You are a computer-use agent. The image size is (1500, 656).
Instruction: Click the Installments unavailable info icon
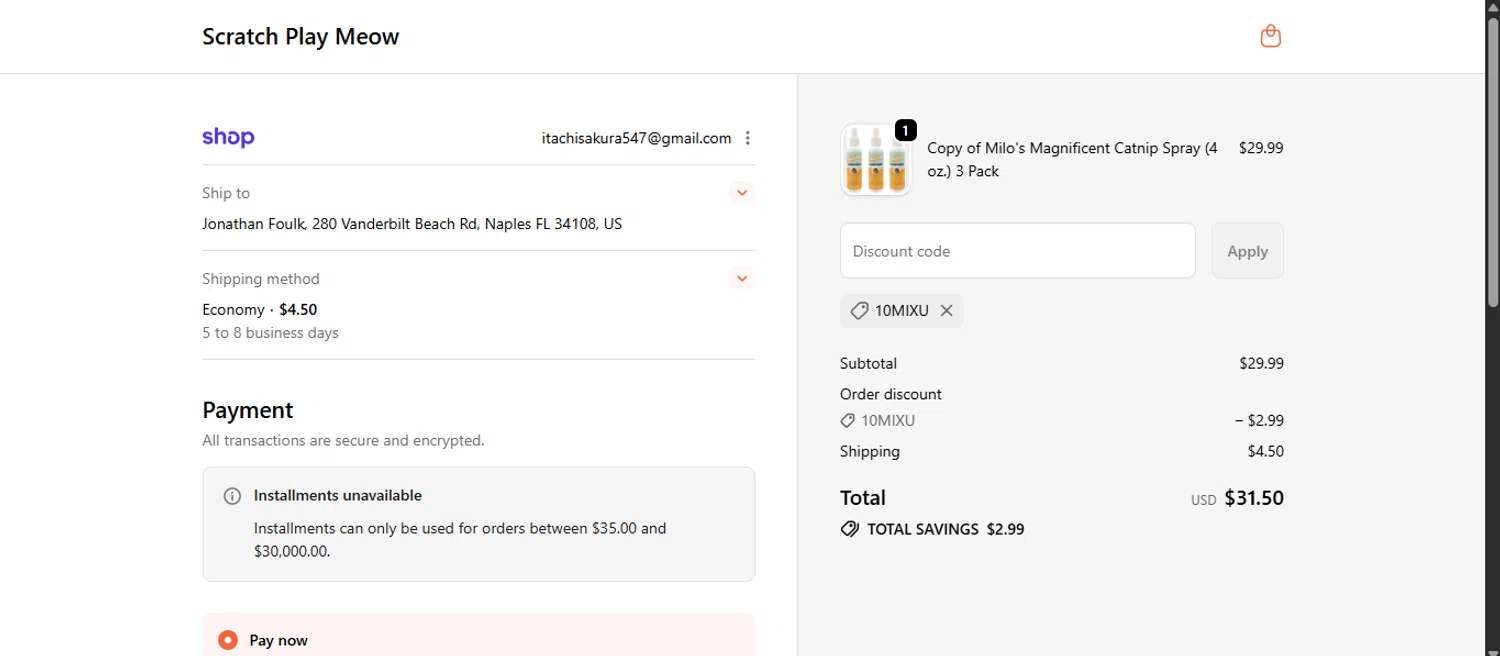(x=232, y=496)
